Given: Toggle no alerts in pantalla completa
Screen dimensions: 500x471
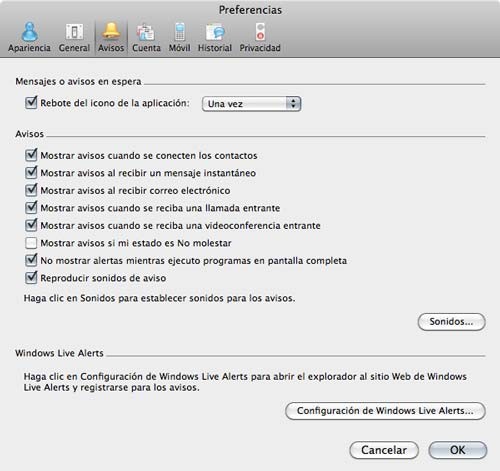Looking at the screenshot, I should (31, 260).
